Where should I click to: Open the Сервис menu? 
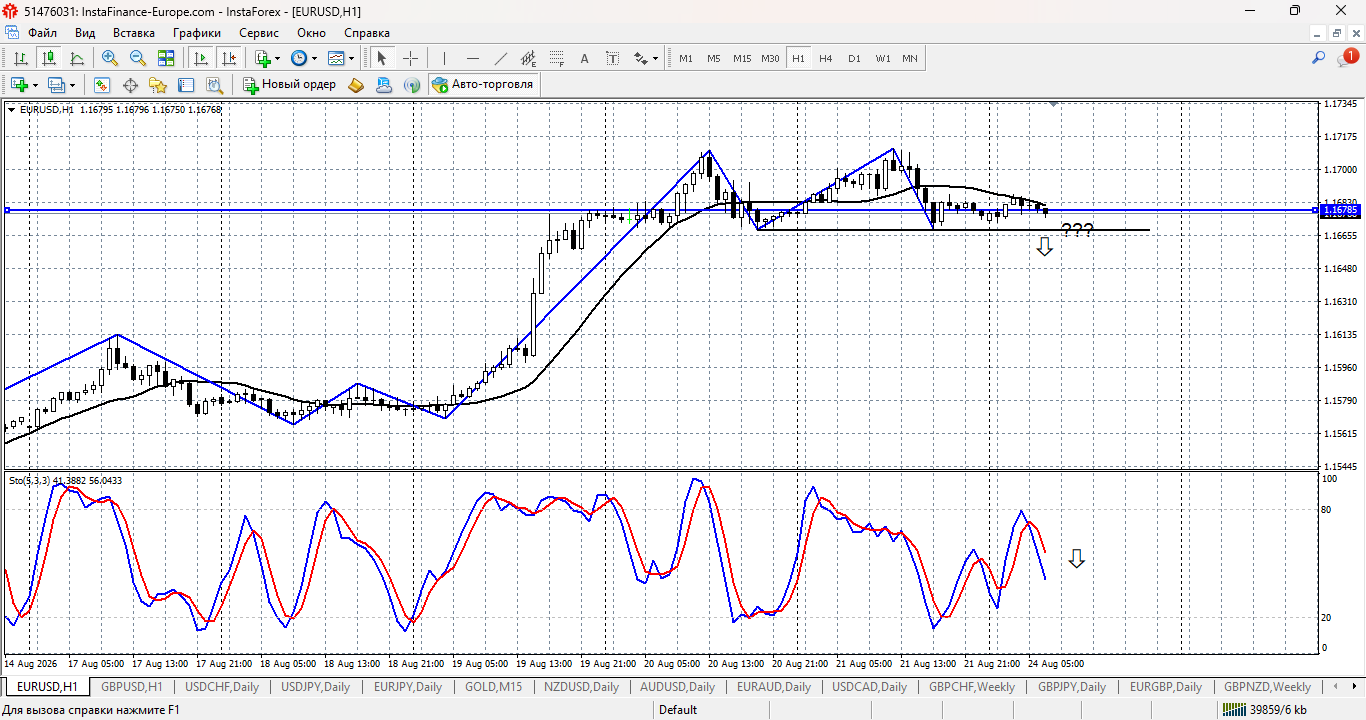pos(259,33)
